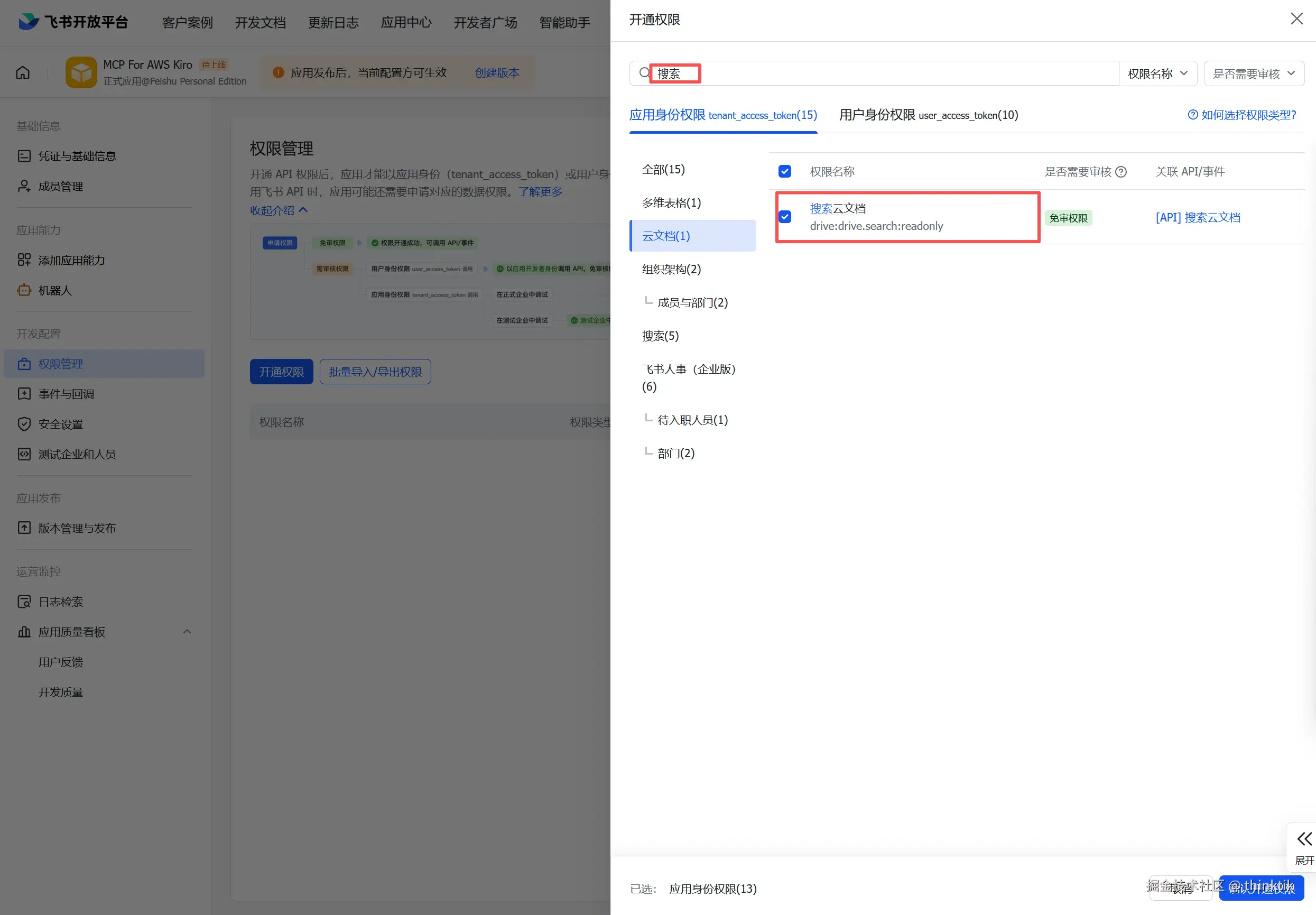Viewport: 1316px width, 915px height.
Task: Toggle the select-all 权限名称 header checkbox
Action: 785,171
